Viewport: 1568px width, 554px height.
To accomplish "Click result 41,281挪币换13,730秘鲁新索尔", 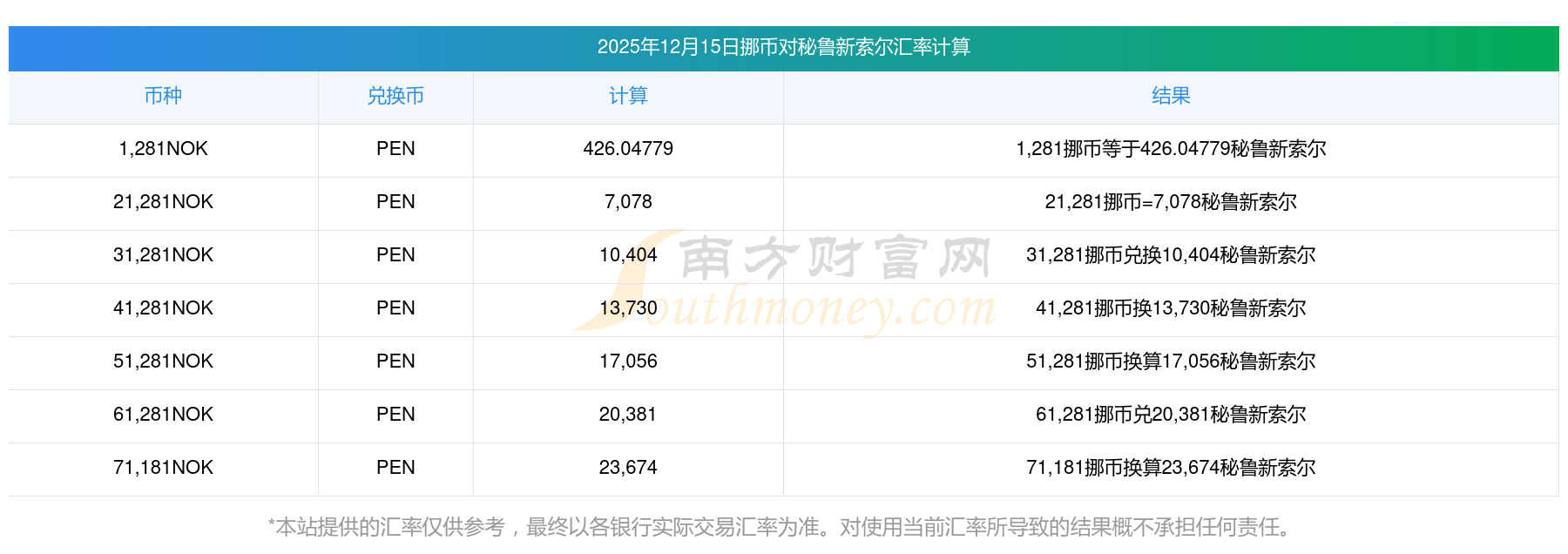I will coord(1171,308).
